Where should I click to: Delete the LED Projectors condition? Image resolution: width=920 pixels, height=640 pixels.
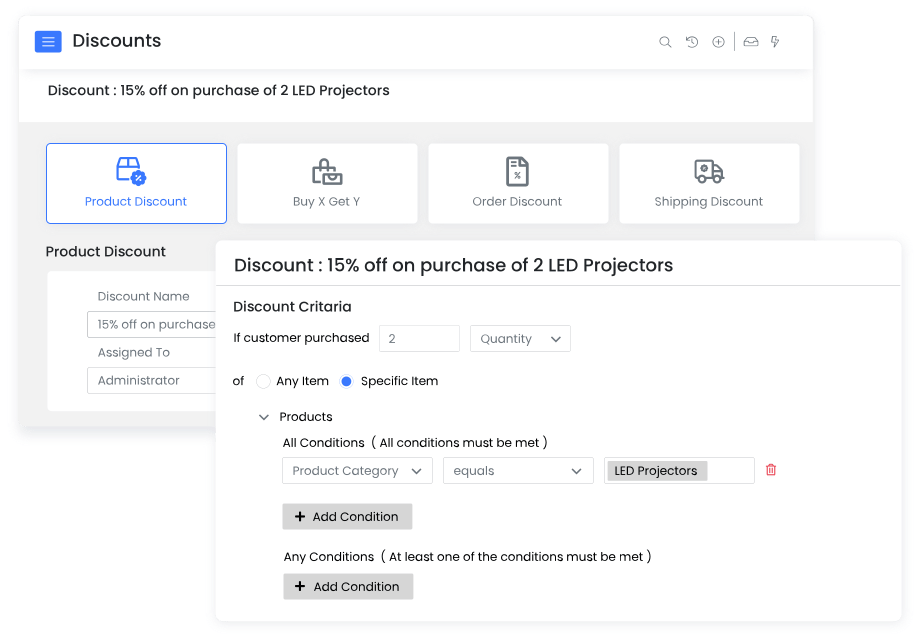pyautogui.click(x=771, y=470)
